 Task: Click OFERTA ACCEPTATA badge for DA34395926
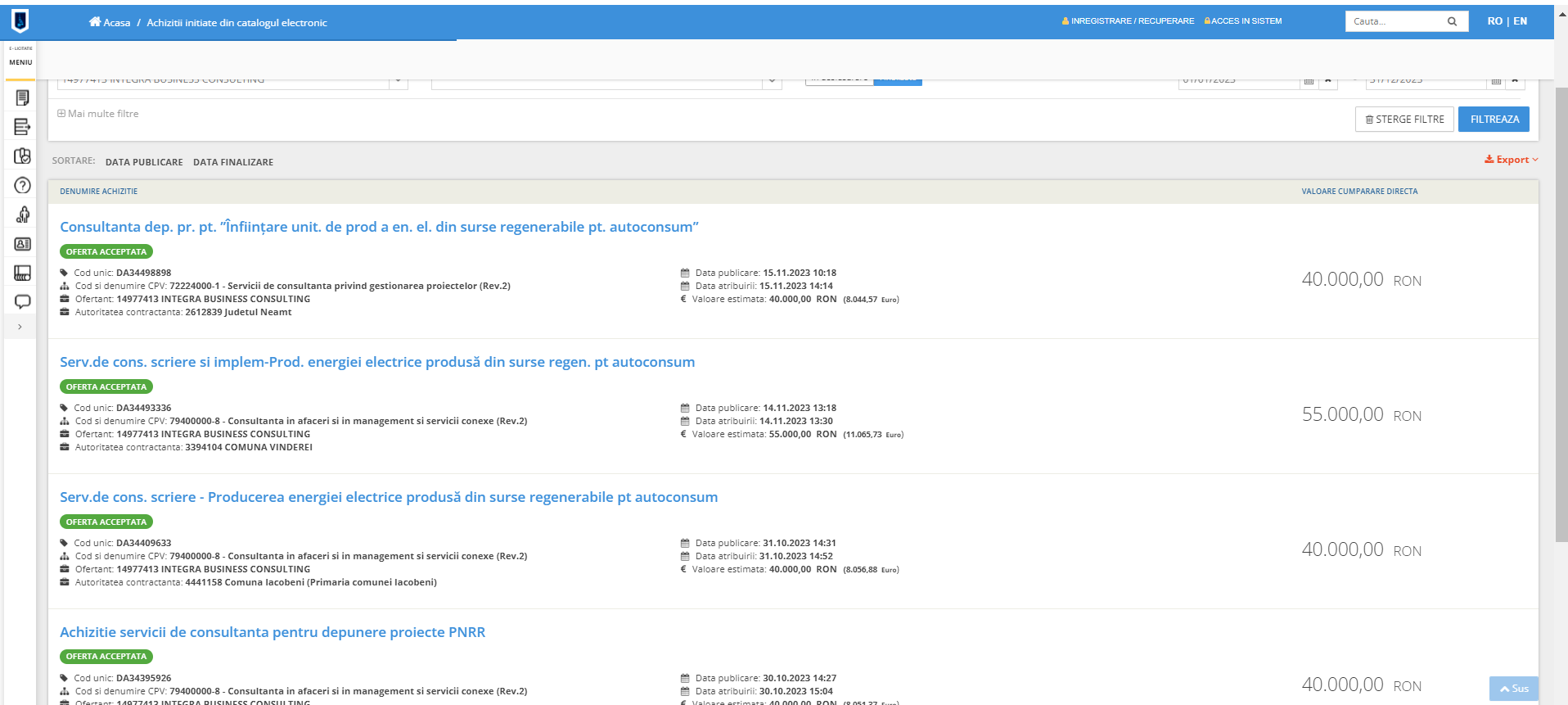[x=106, y=657]
